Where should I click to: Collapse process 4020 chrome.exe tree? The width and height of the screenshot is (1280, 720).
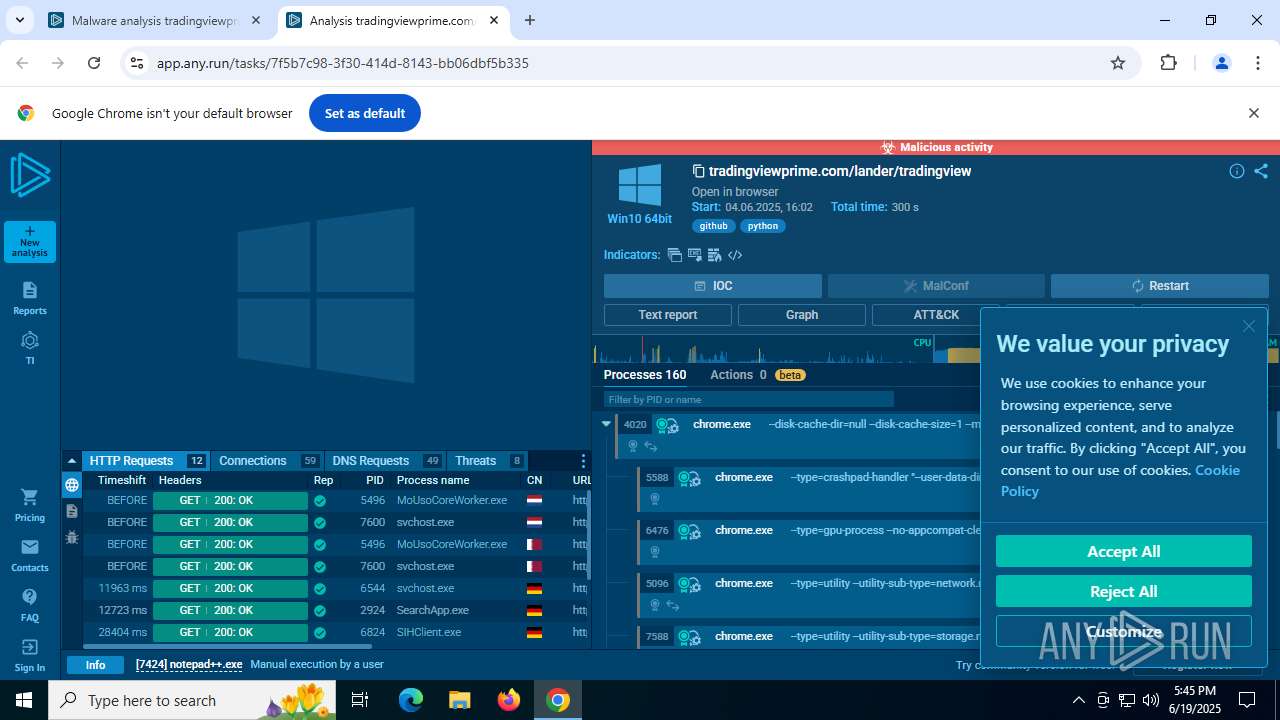[x=606, y=424]
